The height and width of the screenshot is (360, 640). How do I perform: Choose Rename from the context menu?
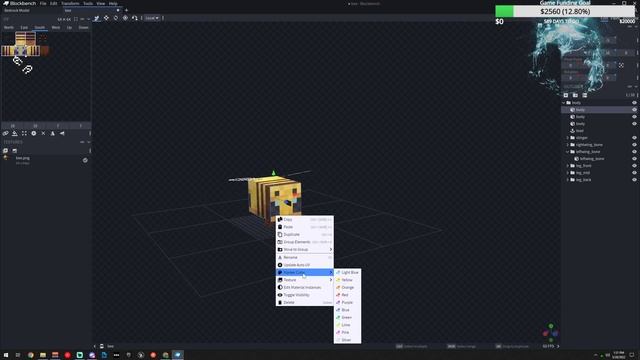(x=304, y=257)
